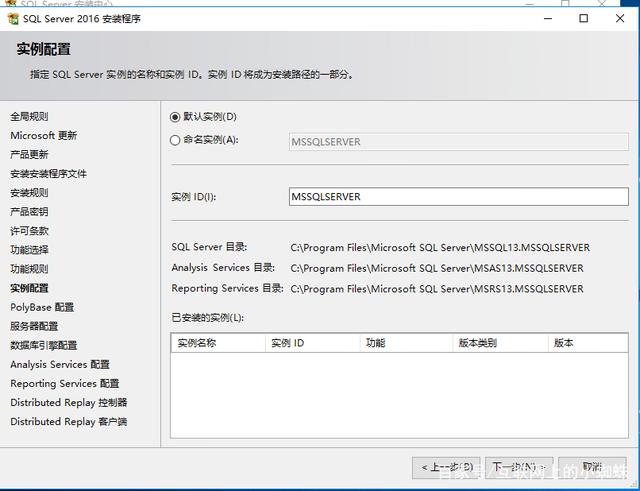Click the Reporting Services path MSRS13.MSSQLSERVER

(x=437, y=289)
